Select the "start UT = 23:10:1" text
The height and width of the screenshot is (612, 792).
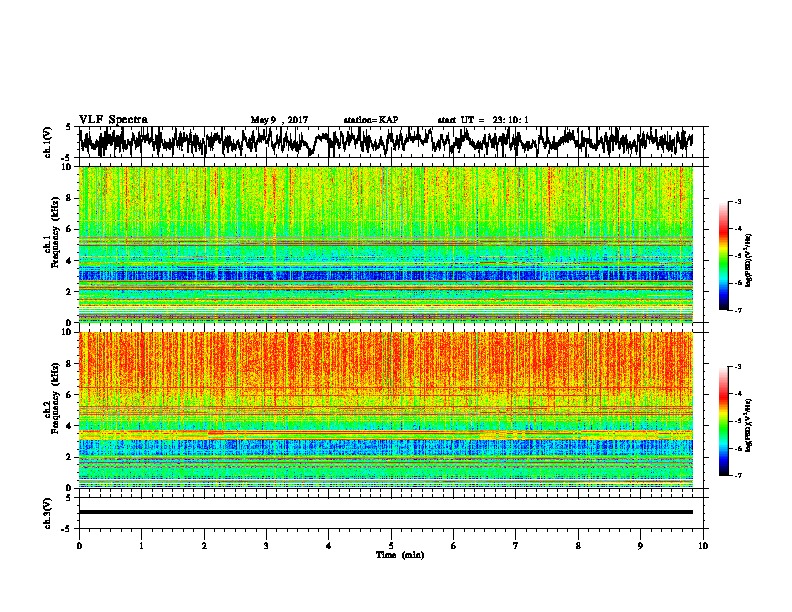(483, 120)
